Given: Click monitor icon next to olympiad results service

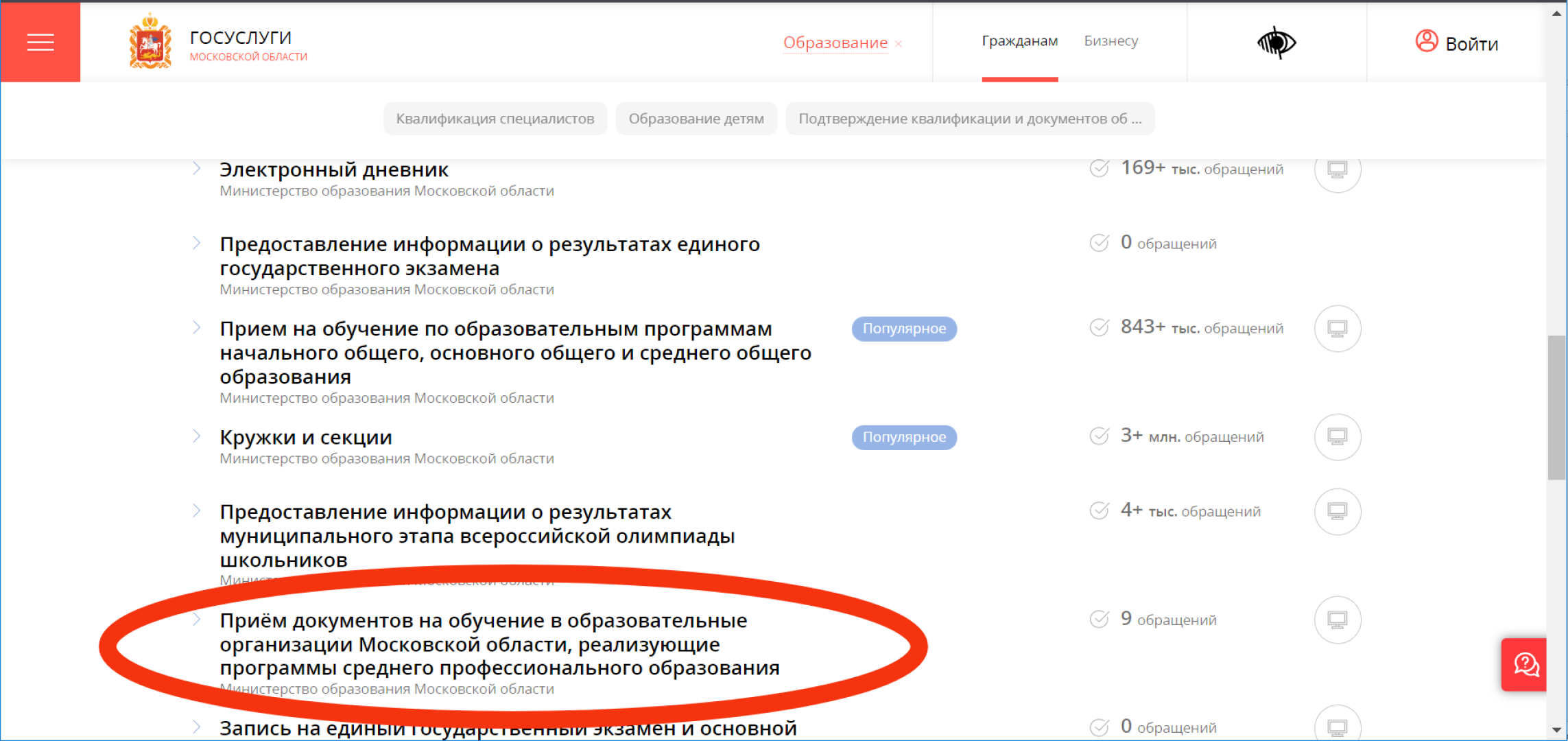Looking at the screenshot, I should pos(1337,511).
